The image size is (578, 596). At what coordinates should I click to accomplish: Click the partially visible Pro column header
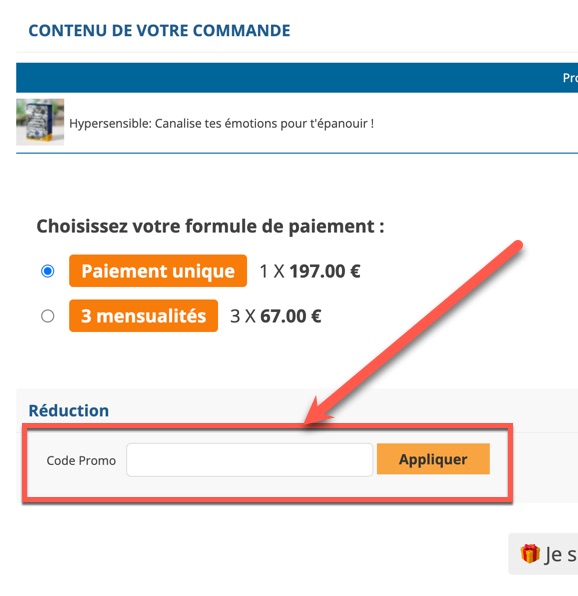tap(570, 78)
